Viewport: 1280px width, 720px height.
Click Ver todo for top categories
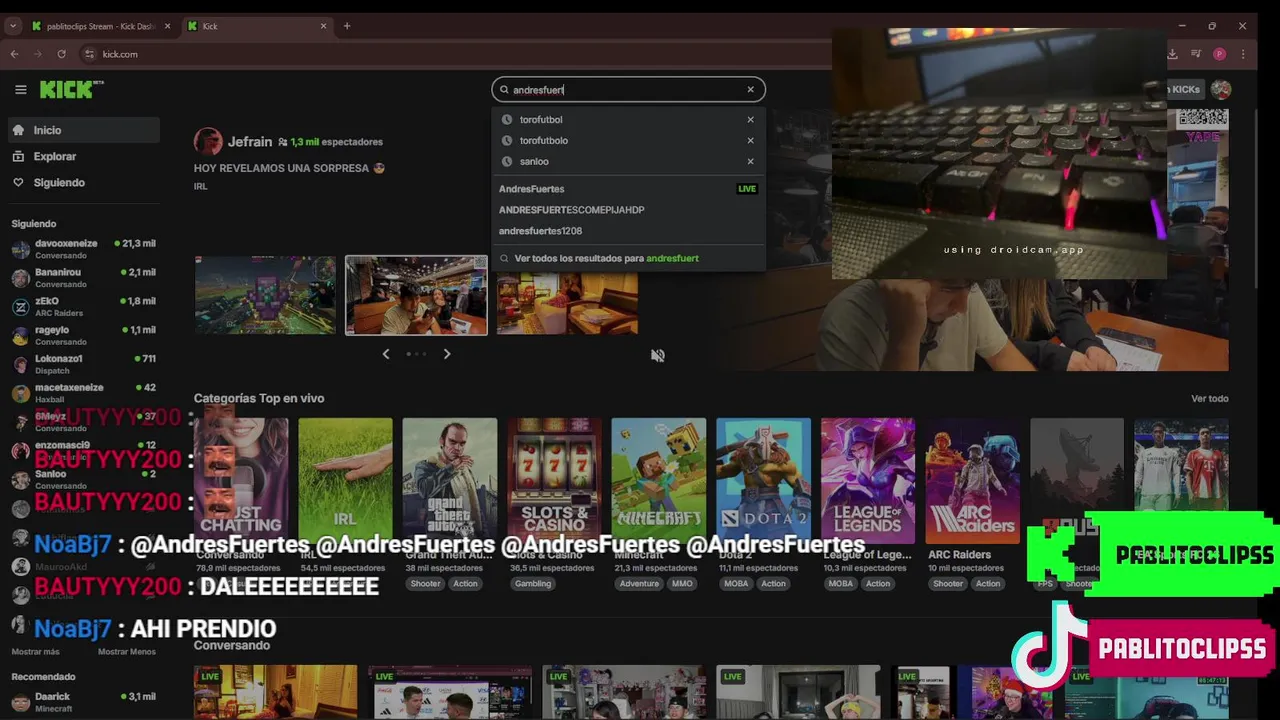coord(1210,399)
